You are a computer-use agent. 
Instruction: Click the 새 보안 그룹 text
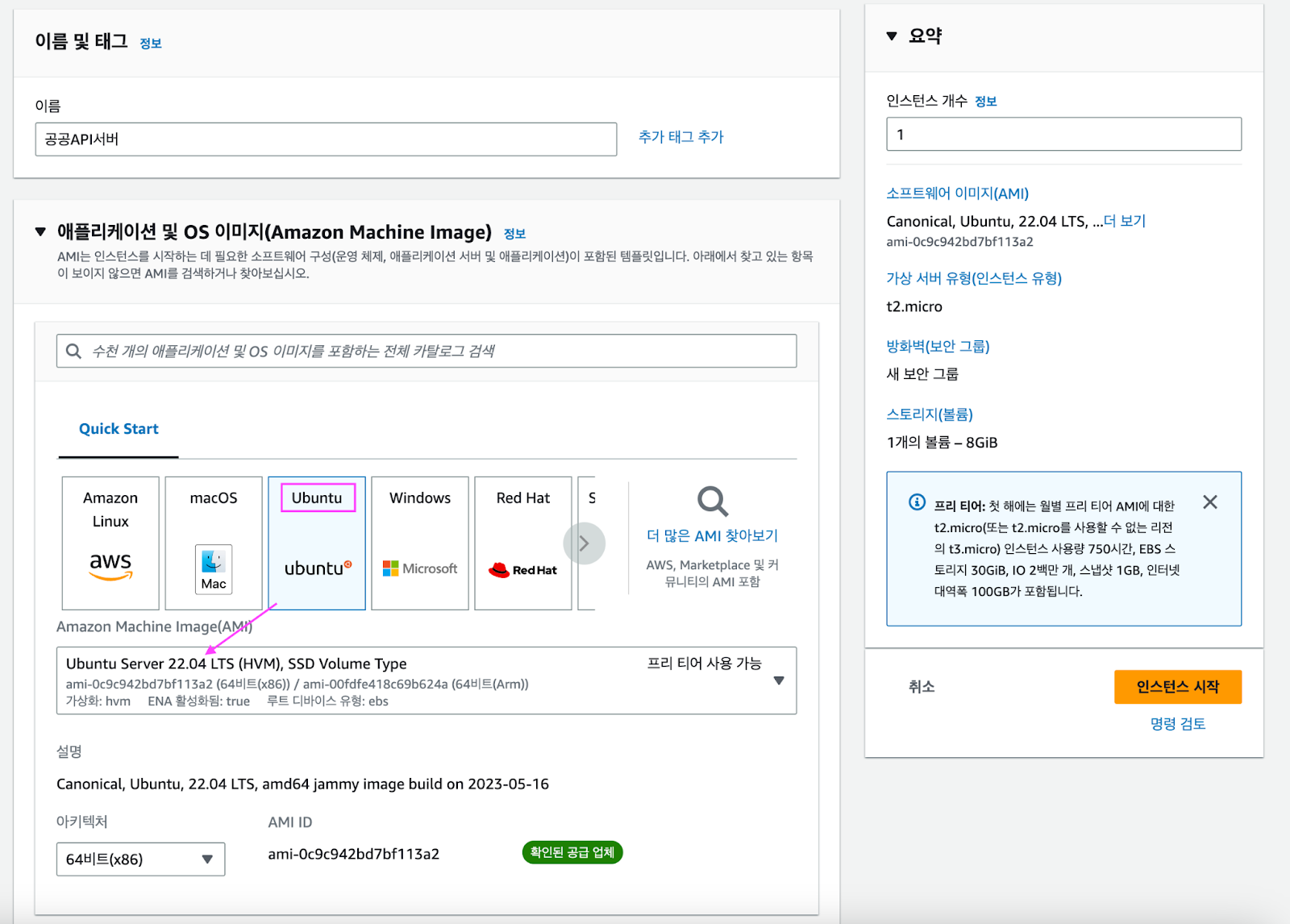[922, 374]
